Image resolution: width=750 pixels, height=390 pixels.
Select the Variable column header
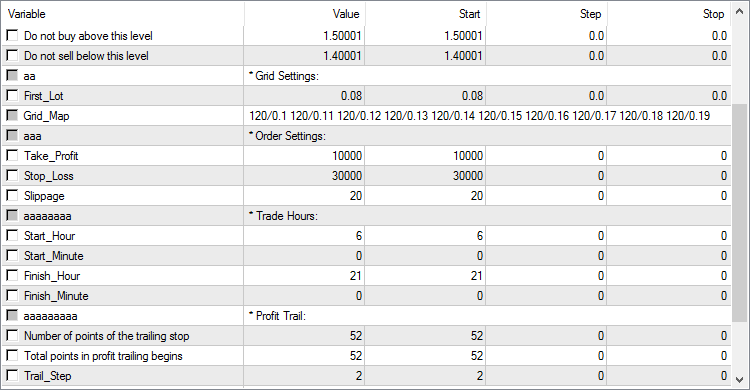pos(123,14)
